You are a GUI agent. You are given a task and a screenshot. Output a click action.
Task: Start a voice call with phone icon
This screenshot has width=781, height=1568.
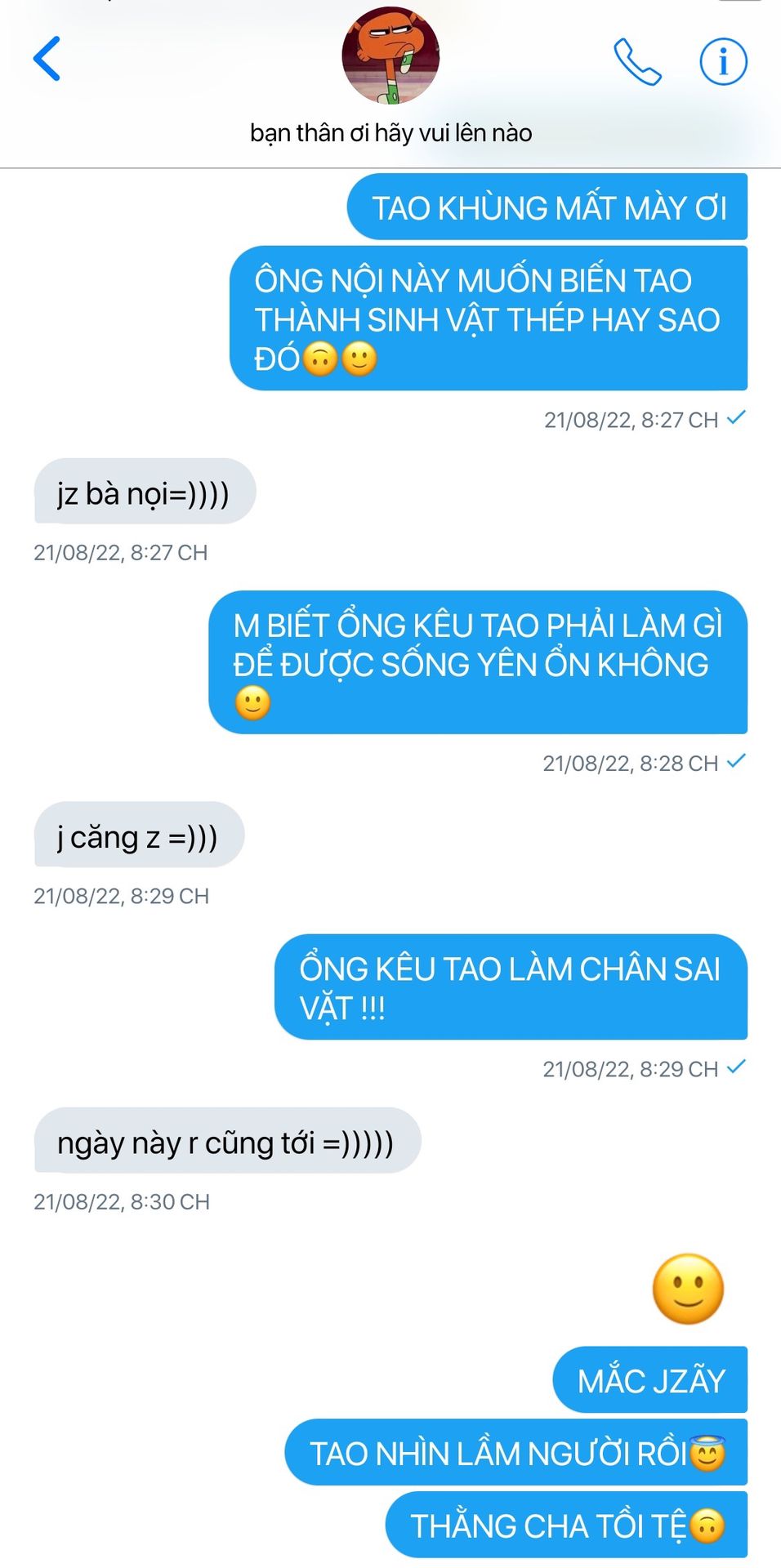(637, 61)
